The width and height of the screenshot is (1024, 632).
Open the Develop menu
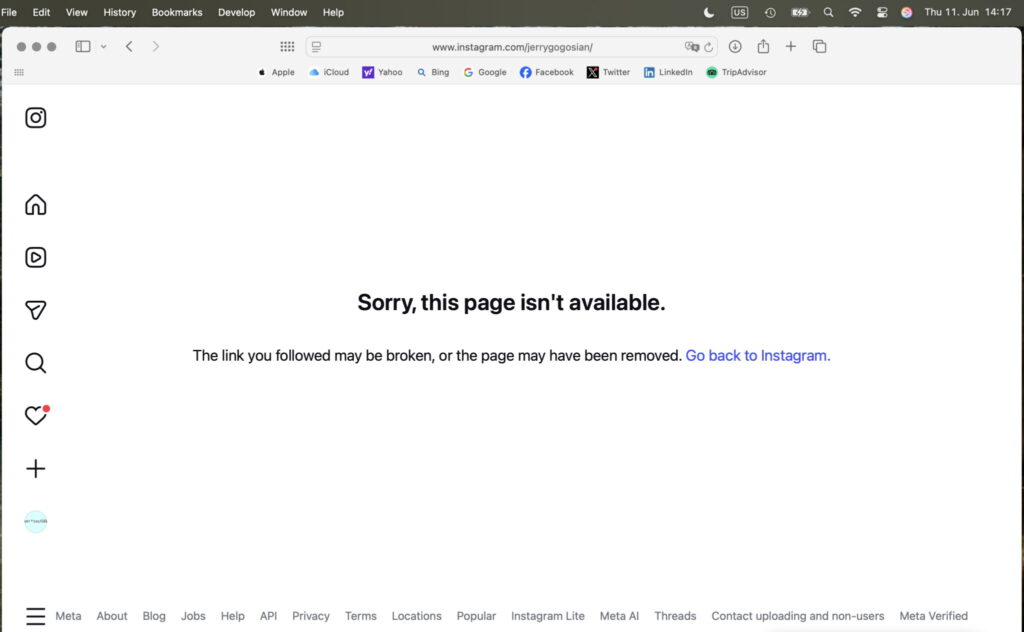(x=236, y=12)
